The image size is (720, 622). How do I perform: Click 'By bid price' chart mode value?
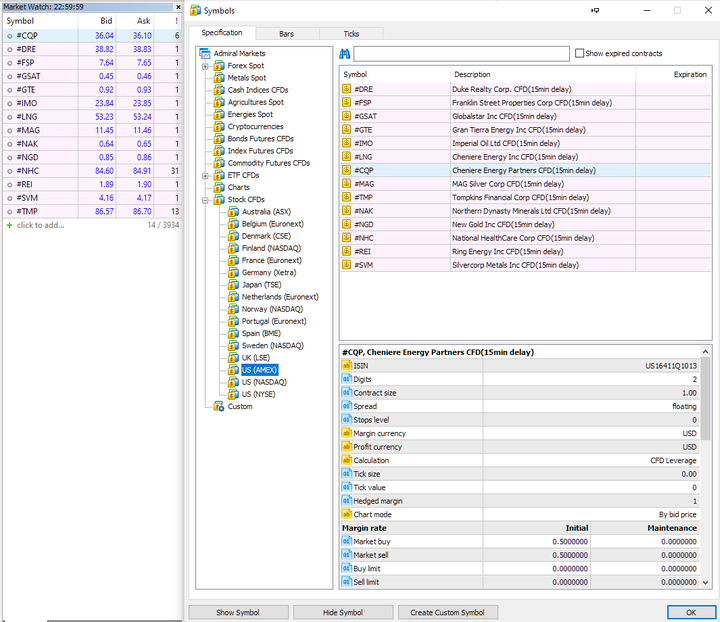click(x=677, y=515)
